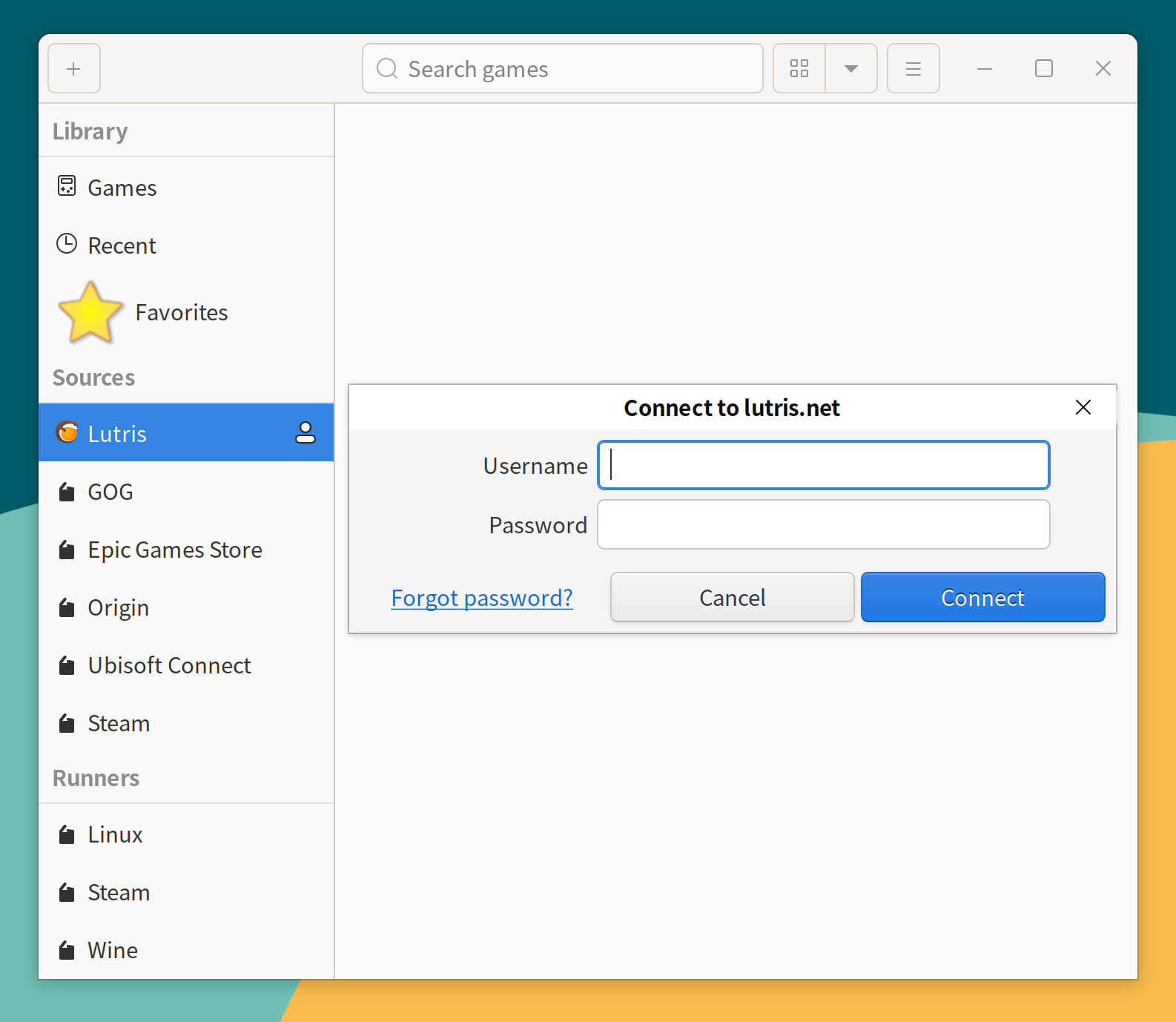Open the hamburger main menu
1176x1022 pixels.
(914, 68)
